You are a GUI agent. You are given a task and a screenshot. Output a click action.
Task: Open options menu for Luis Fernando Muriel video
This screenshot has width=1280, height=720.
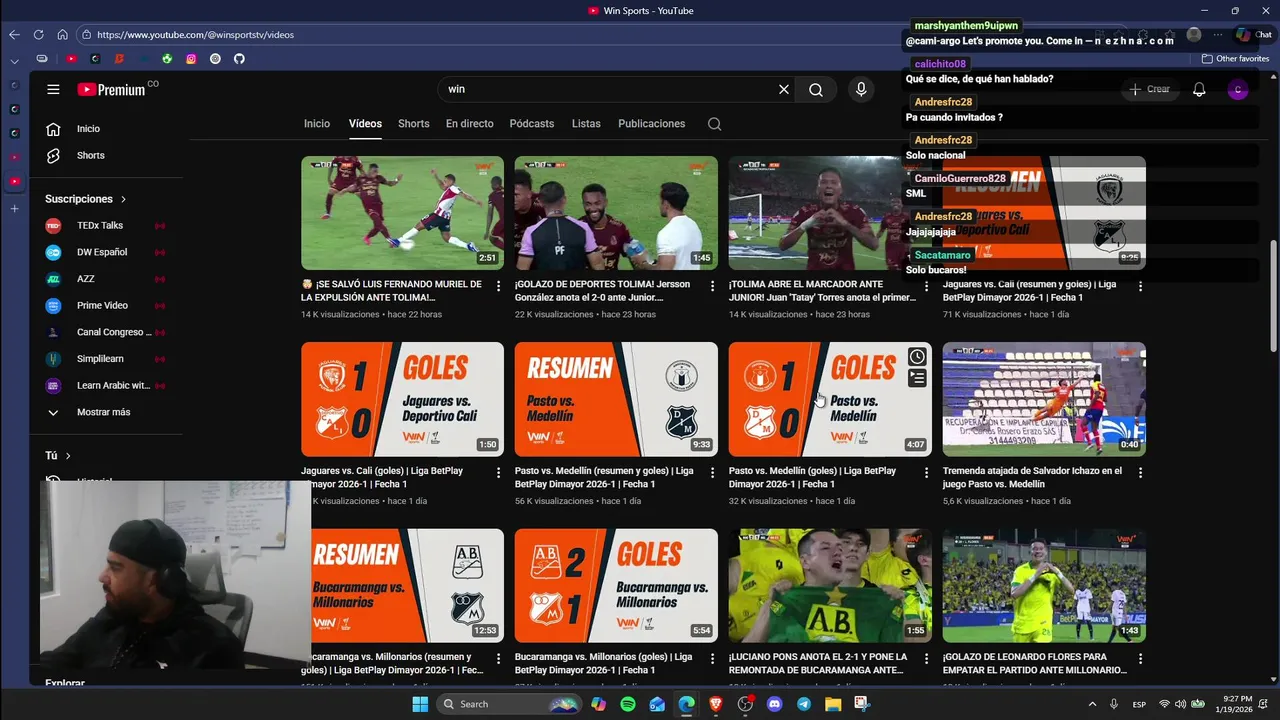coord(498,286)
